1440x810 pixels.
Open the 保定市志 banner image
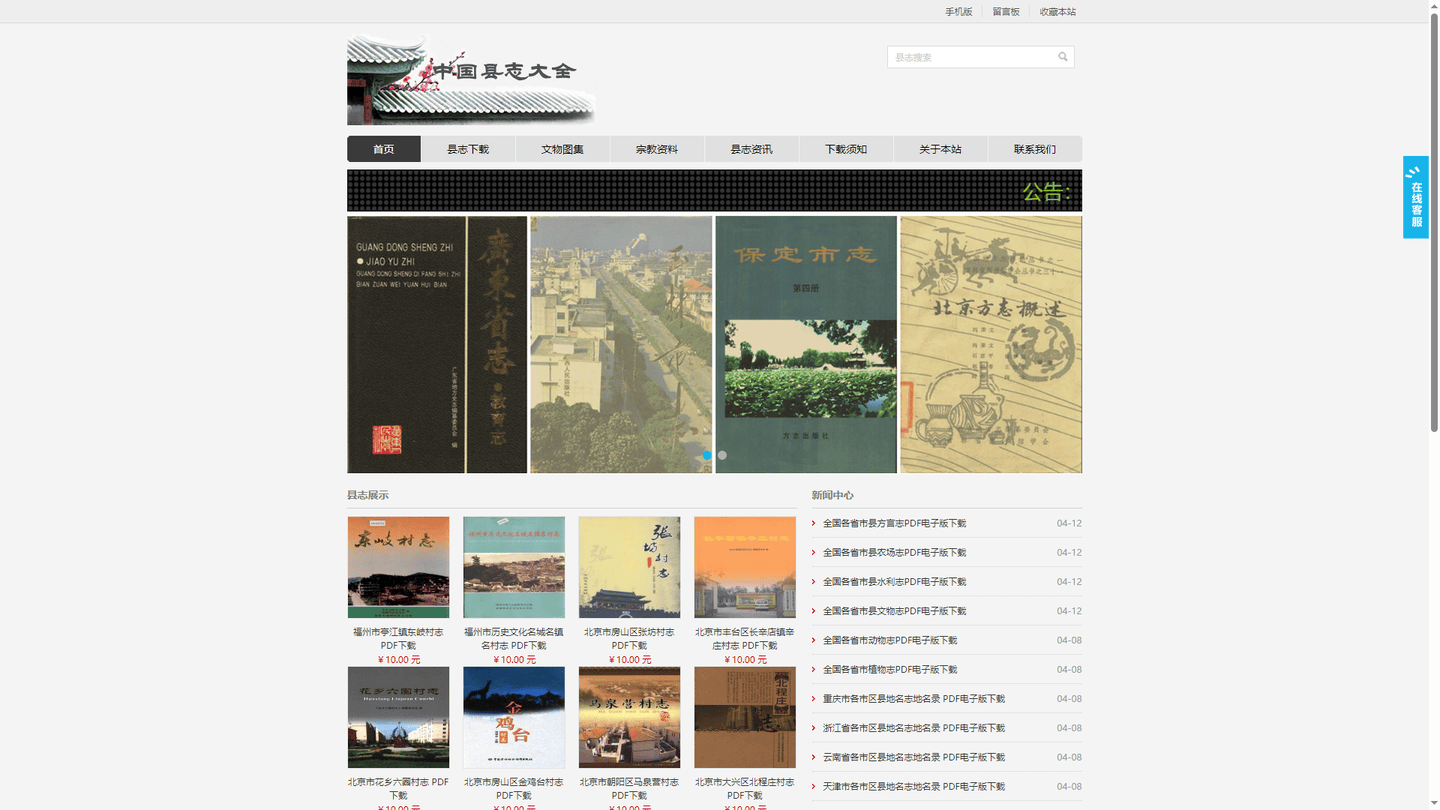coord(806,344)
